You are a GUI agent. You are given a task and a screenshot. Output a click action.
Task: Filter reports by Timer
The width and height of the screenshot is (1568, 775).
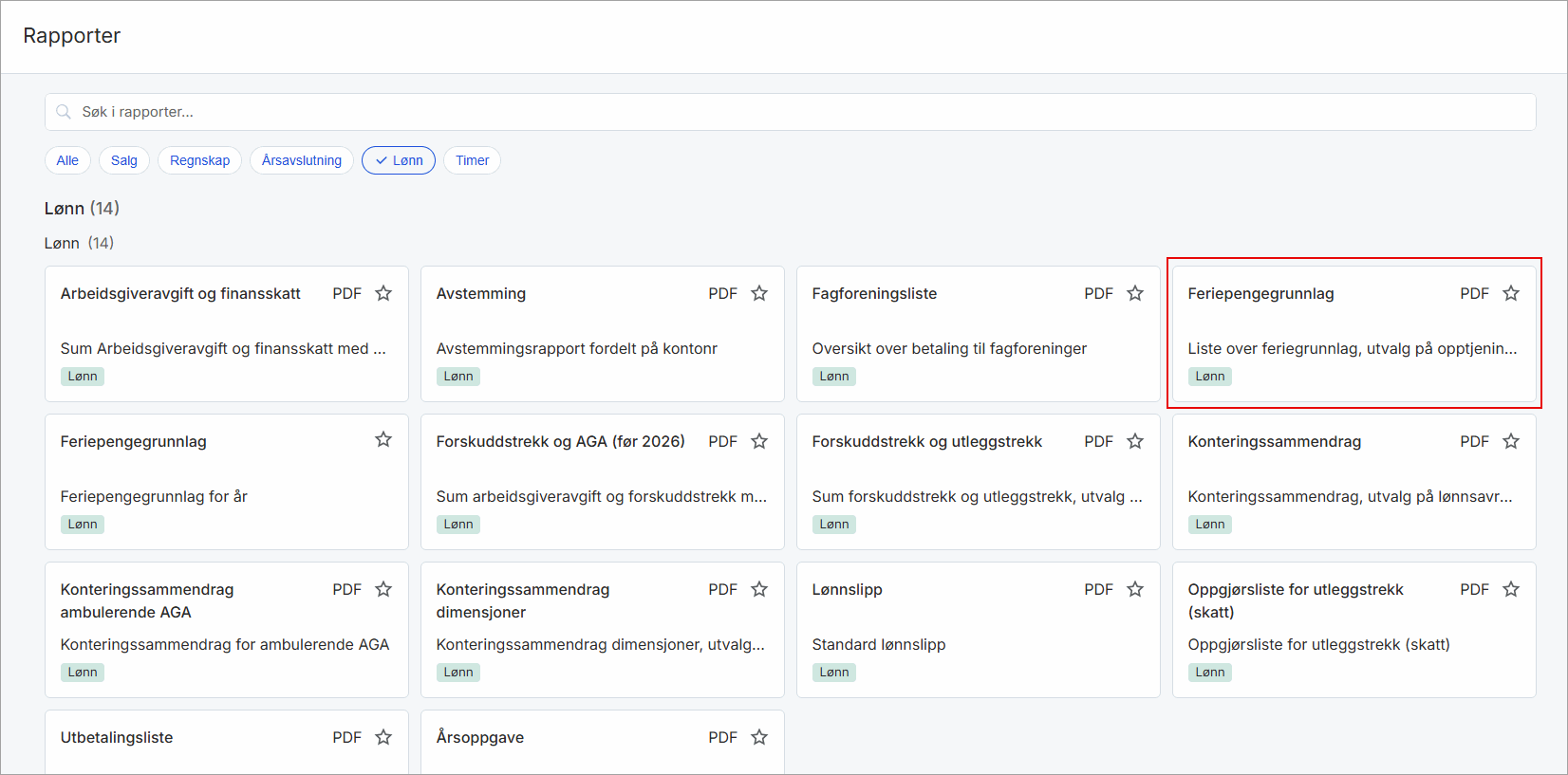point(472,160)
